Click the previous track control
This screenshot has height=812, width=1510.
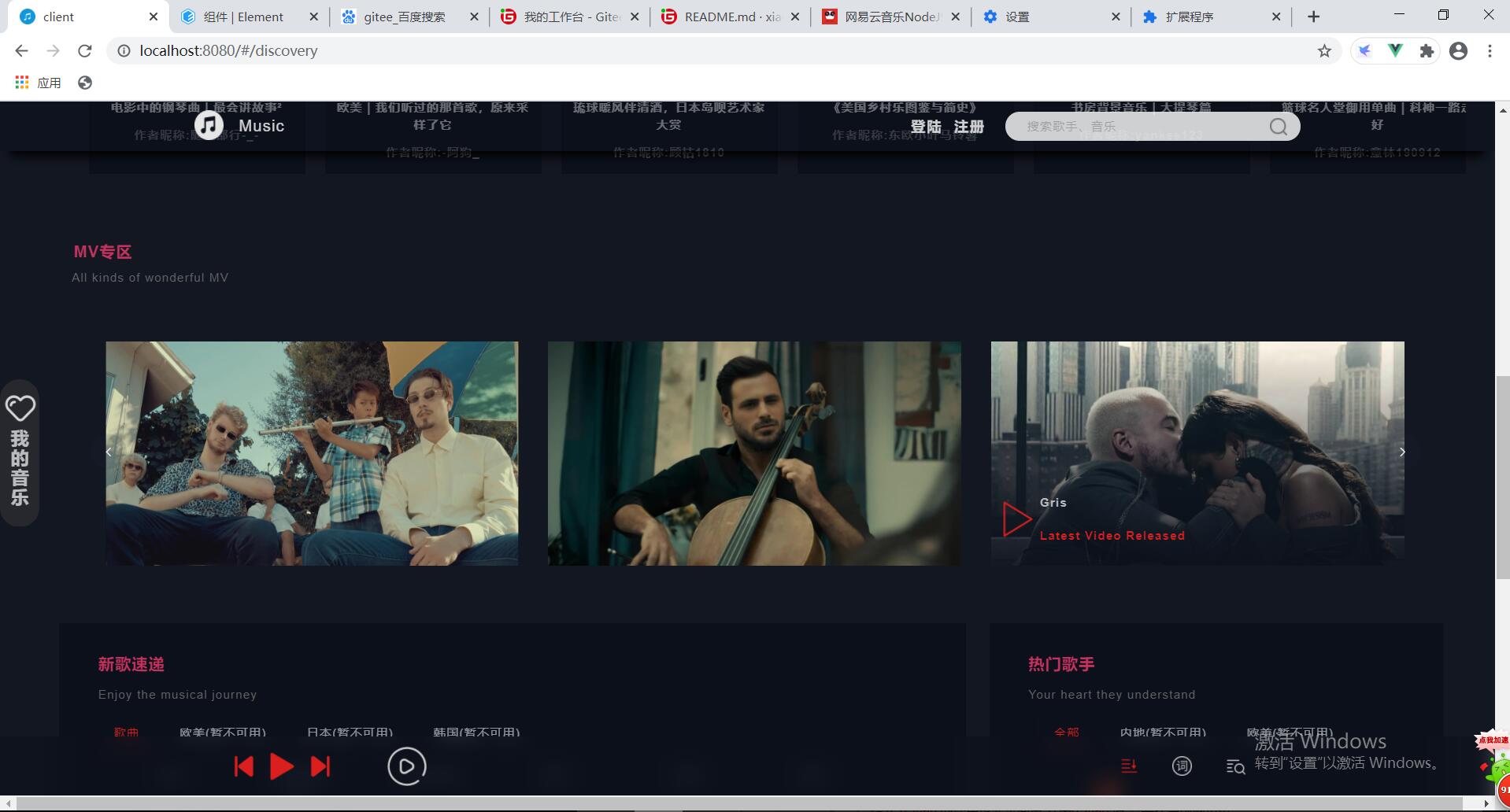(x=244, y=766)
